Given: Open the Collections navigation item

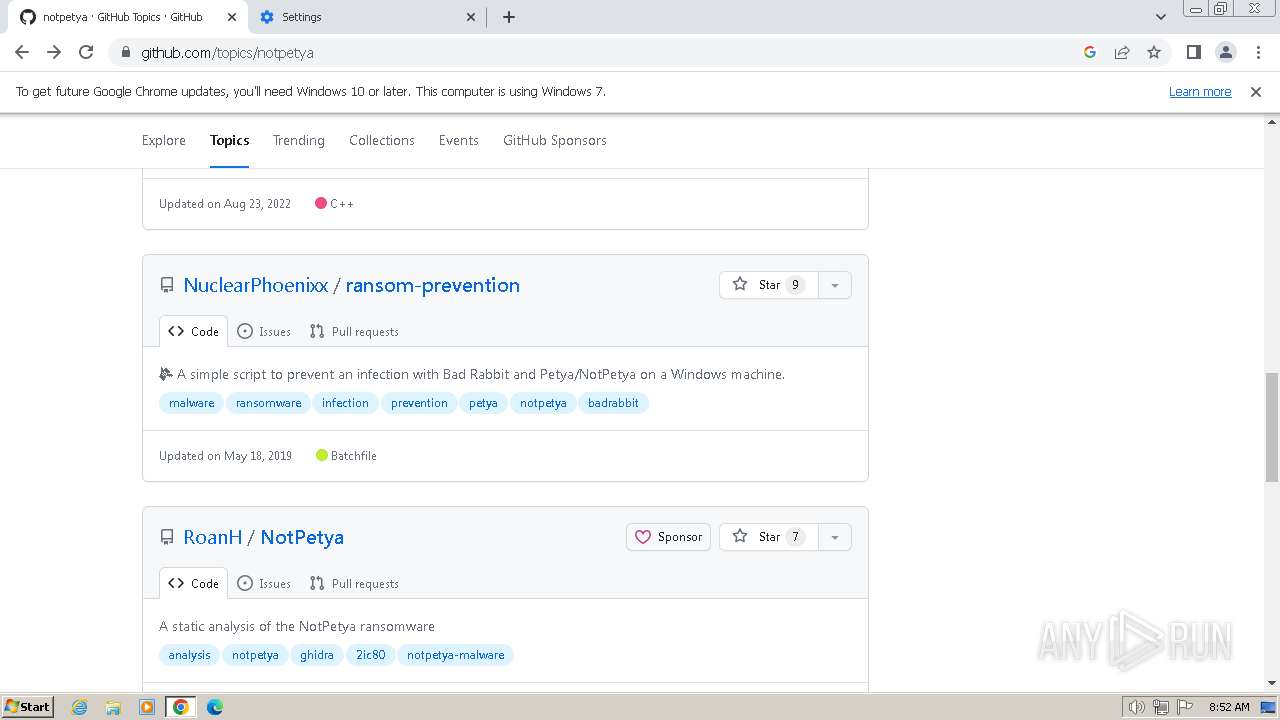Looking at the screenshot, I should click(382, 140).
